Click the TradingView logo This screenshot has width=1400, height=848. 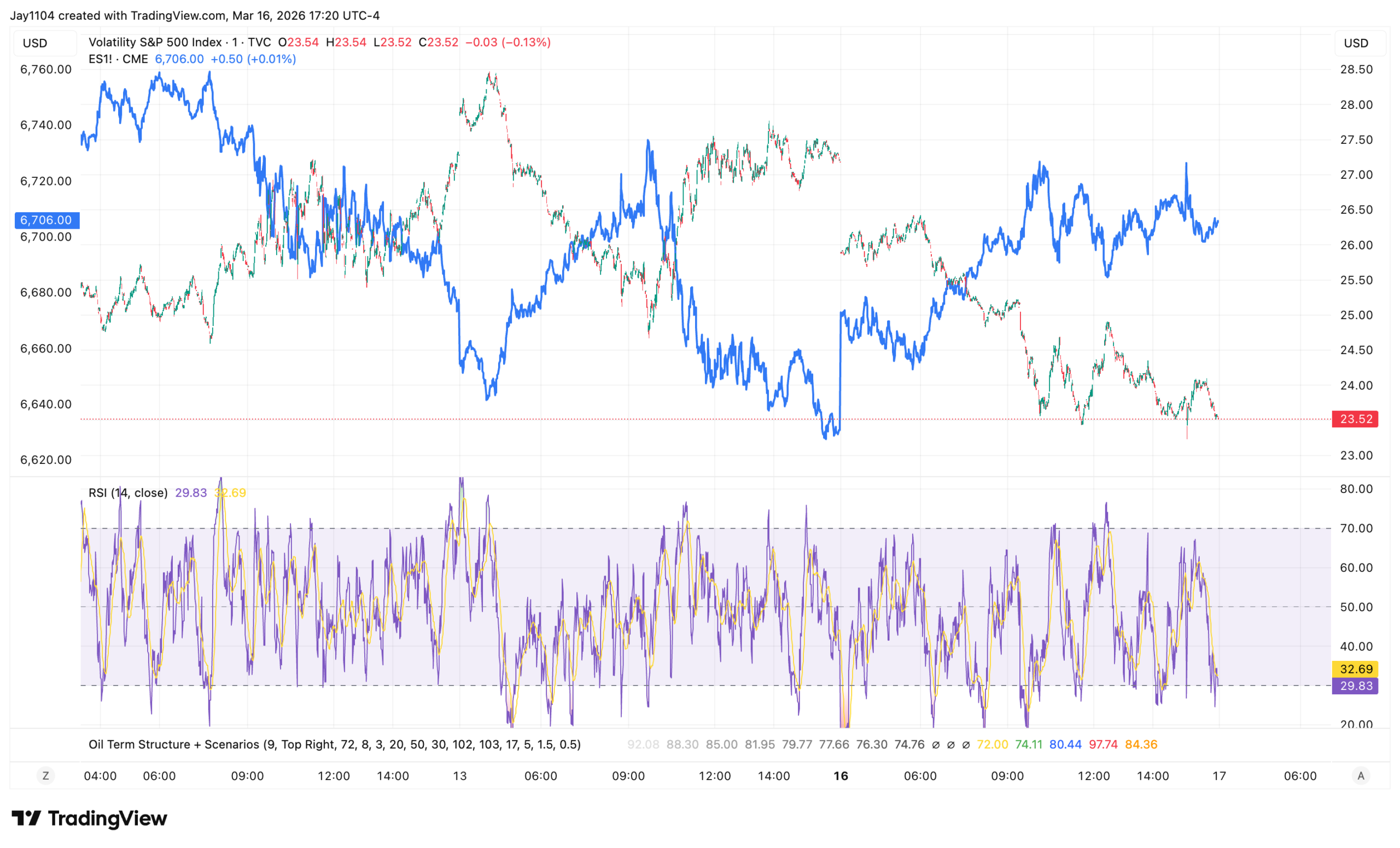pyautogui.click(x=89, y=818)
